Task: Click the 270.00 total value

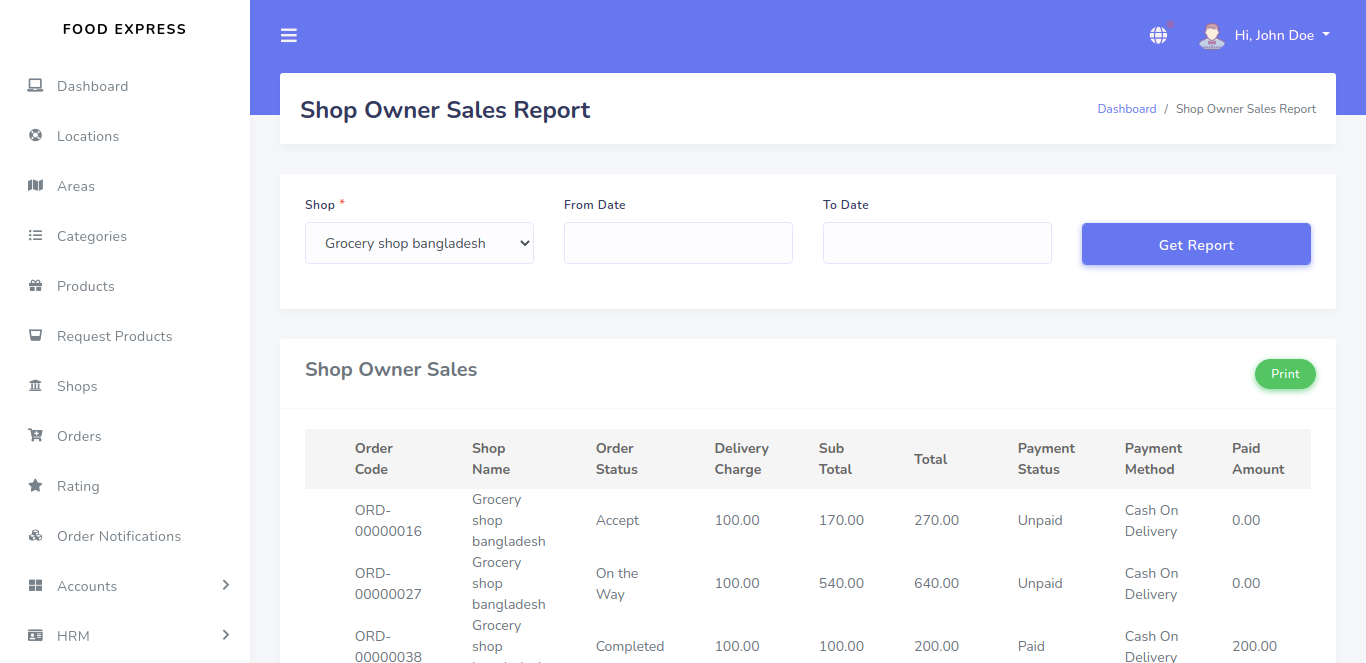Action: pos(936,520)
